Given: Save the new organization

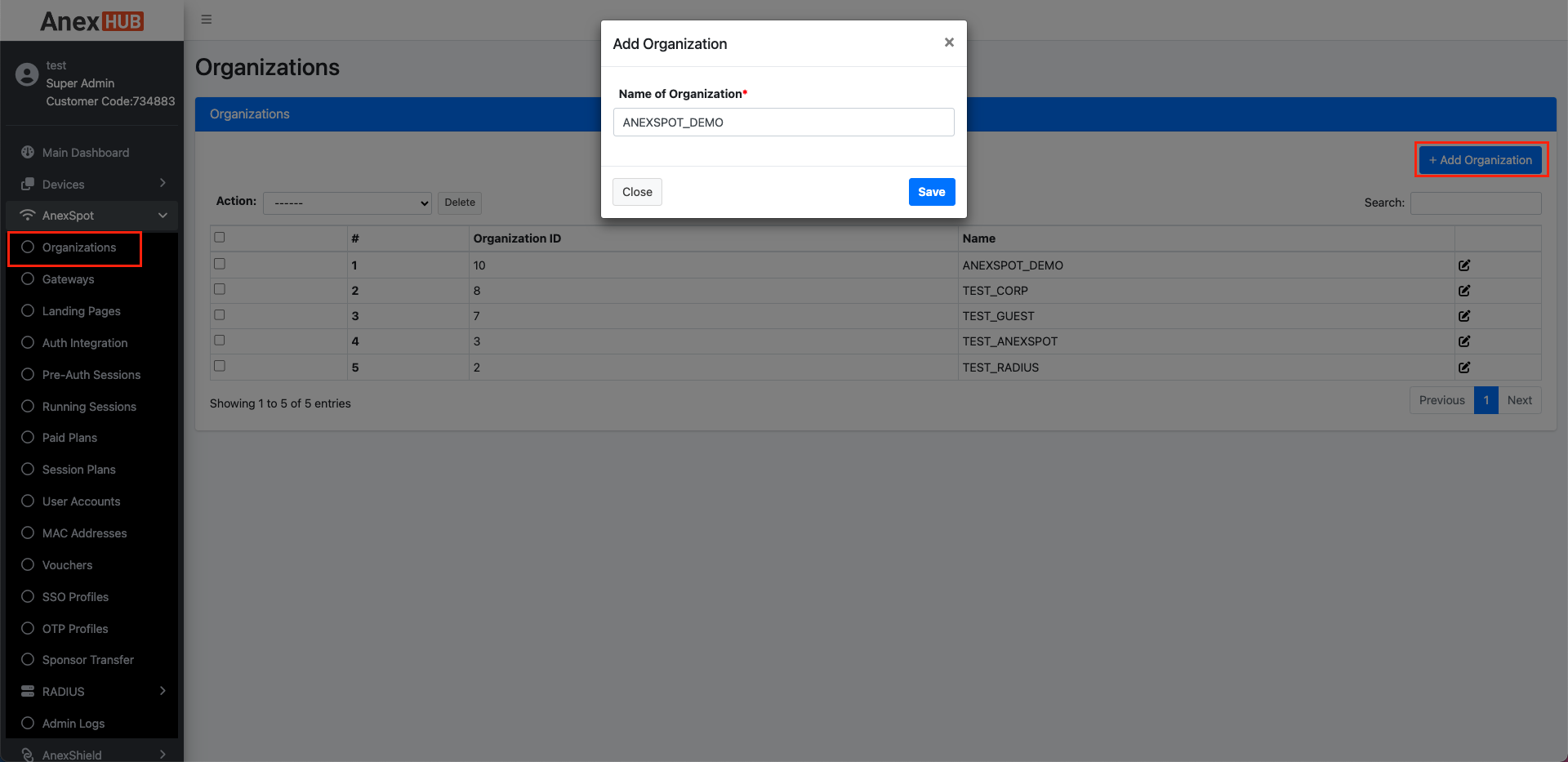Looking at the screenshot, I should click(931, 192).
